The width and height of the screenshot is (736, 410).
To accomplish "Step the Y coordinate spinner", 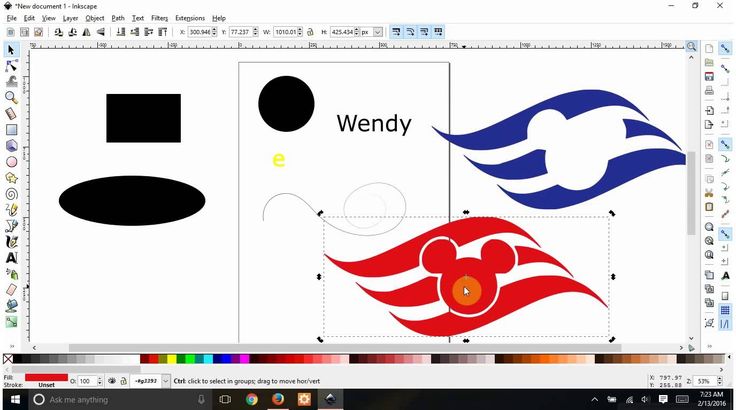I will 255,32.
